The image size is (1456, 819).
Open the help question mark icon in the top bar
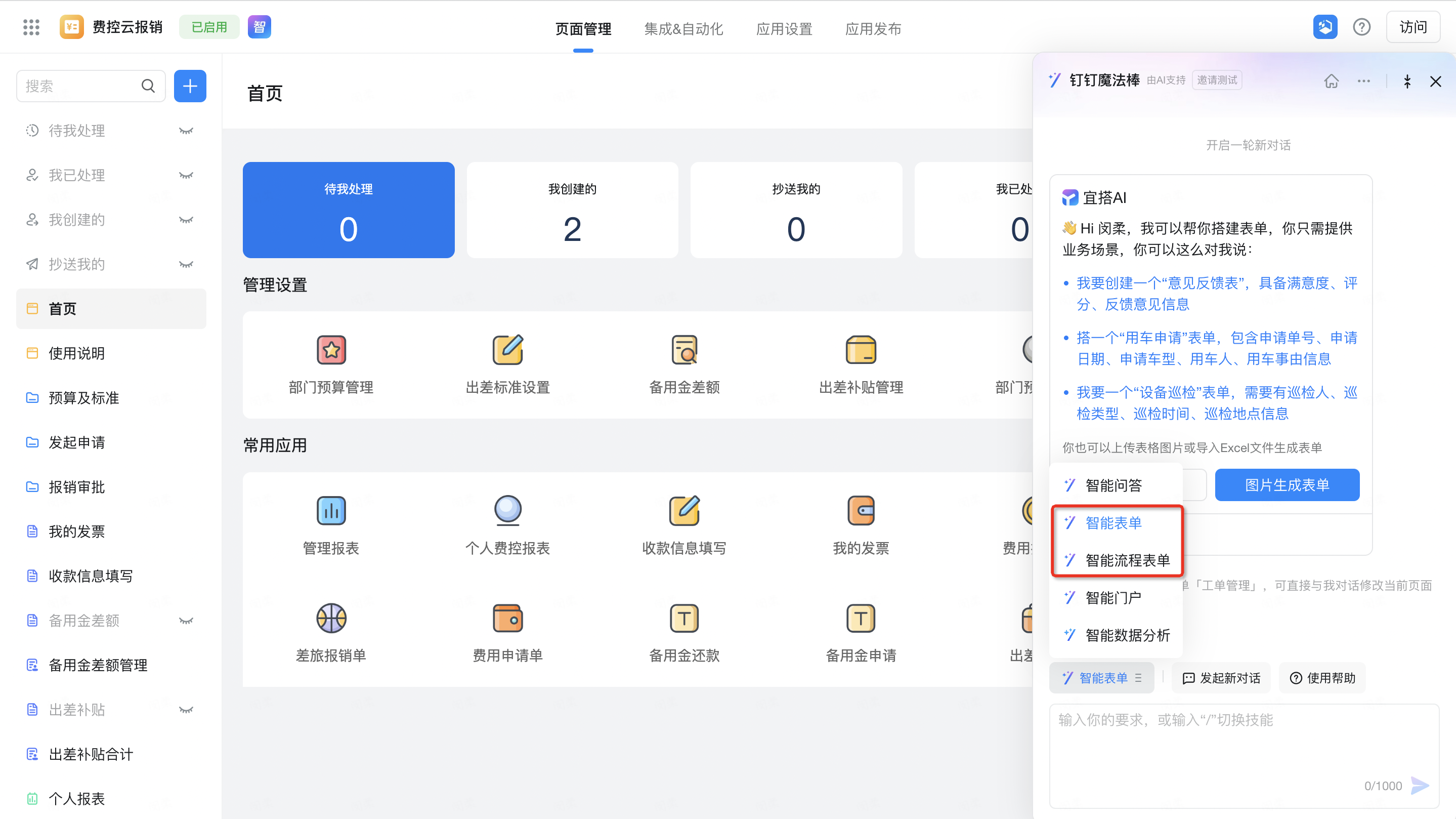pyautogui.click(x=1361, y=27)
